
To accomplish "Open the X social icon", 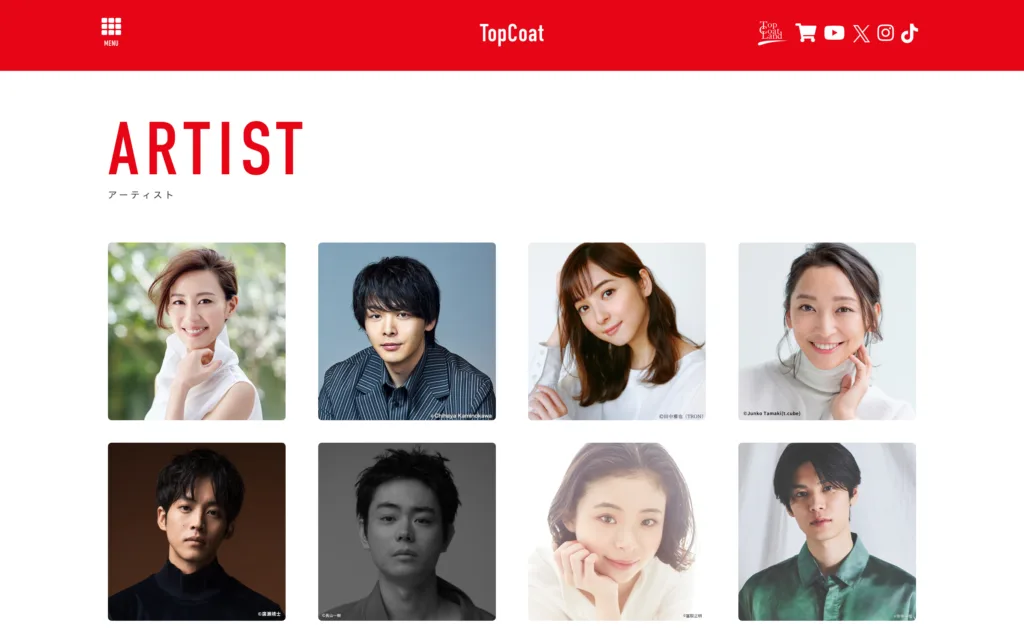I will point(861,33).
